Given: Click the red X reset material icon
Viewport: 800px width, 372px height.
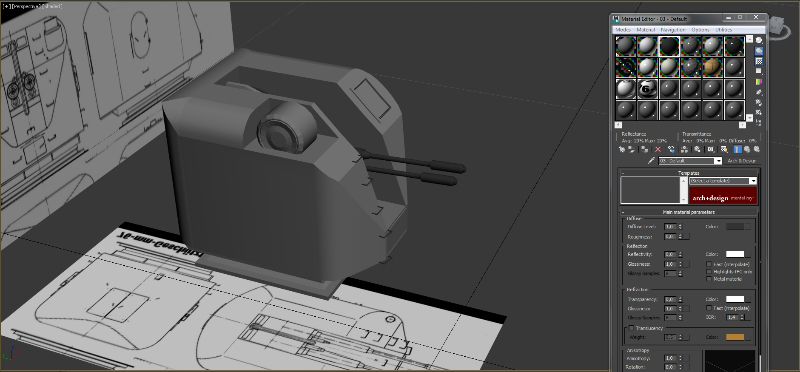Looking at the screenshot, I should click(658, 150).
